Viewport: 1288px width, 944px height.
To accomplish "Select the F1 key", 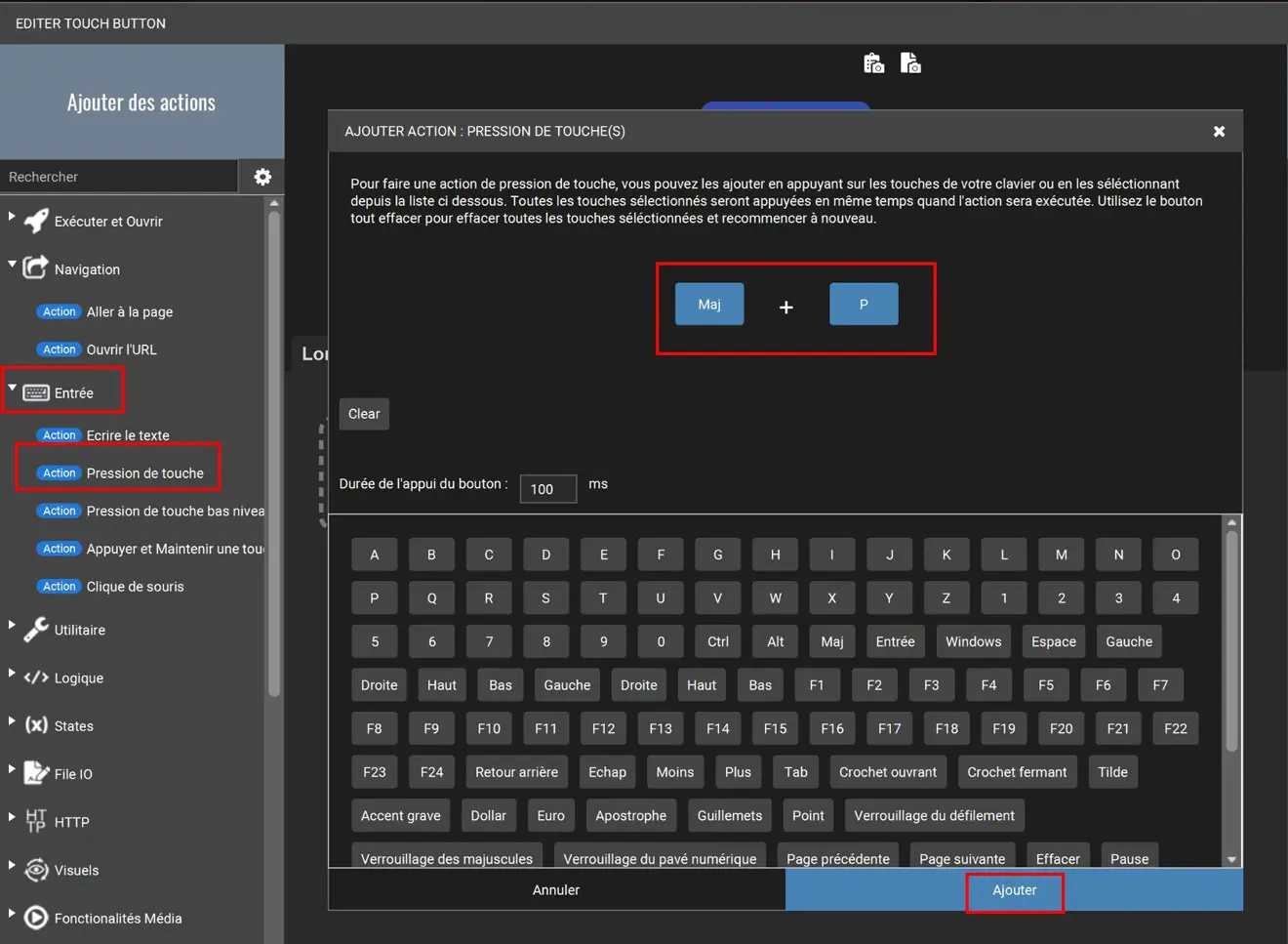I will pos(817,685).
